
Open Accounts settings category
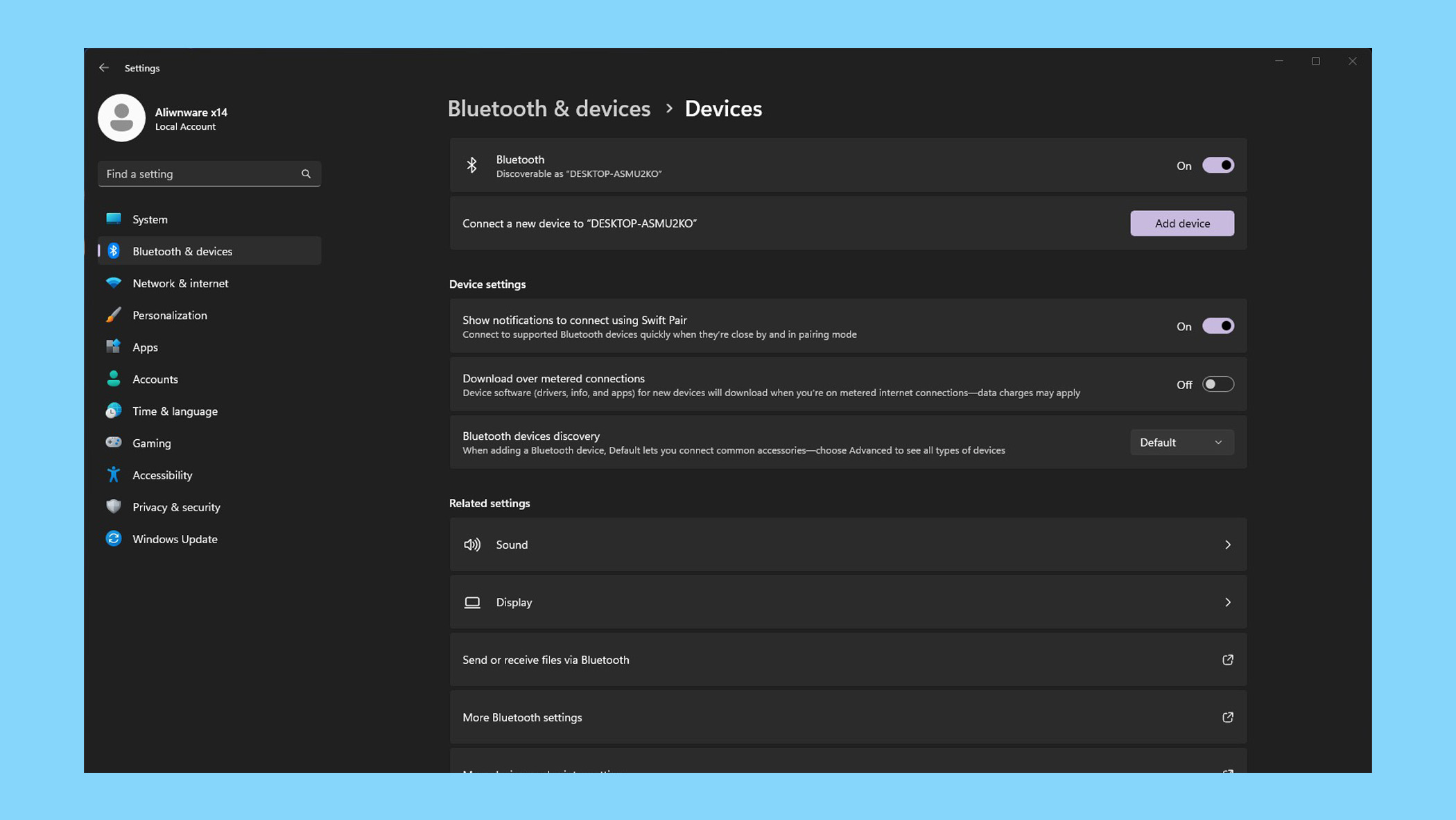209,379
